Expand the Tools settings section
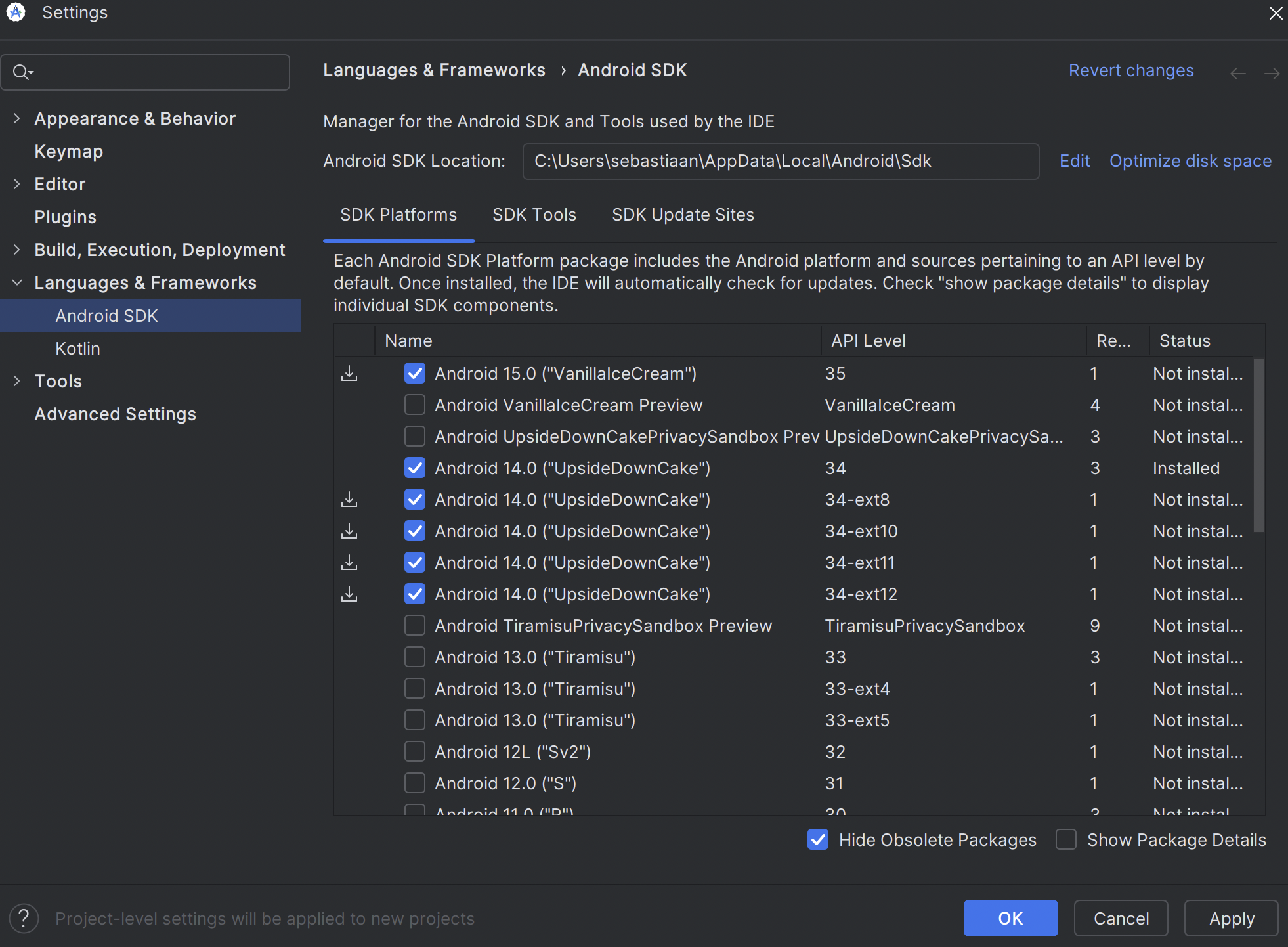This screenshot has height=947, width=1288. [x=17, y=382]
